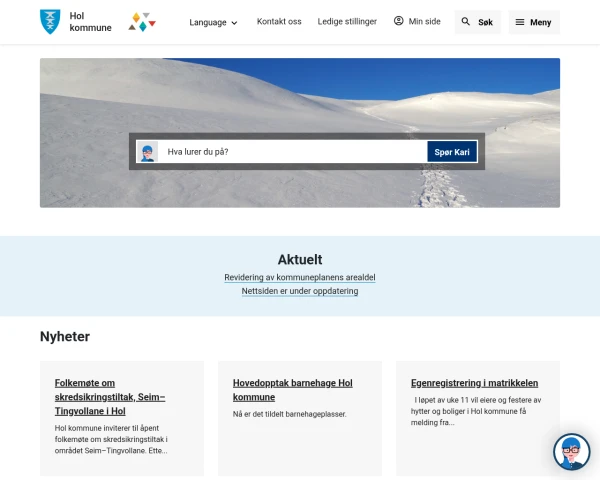Open Nettsiden er under oppdatering link
This screenshot has width=600, height=480.
coord(300,291)
